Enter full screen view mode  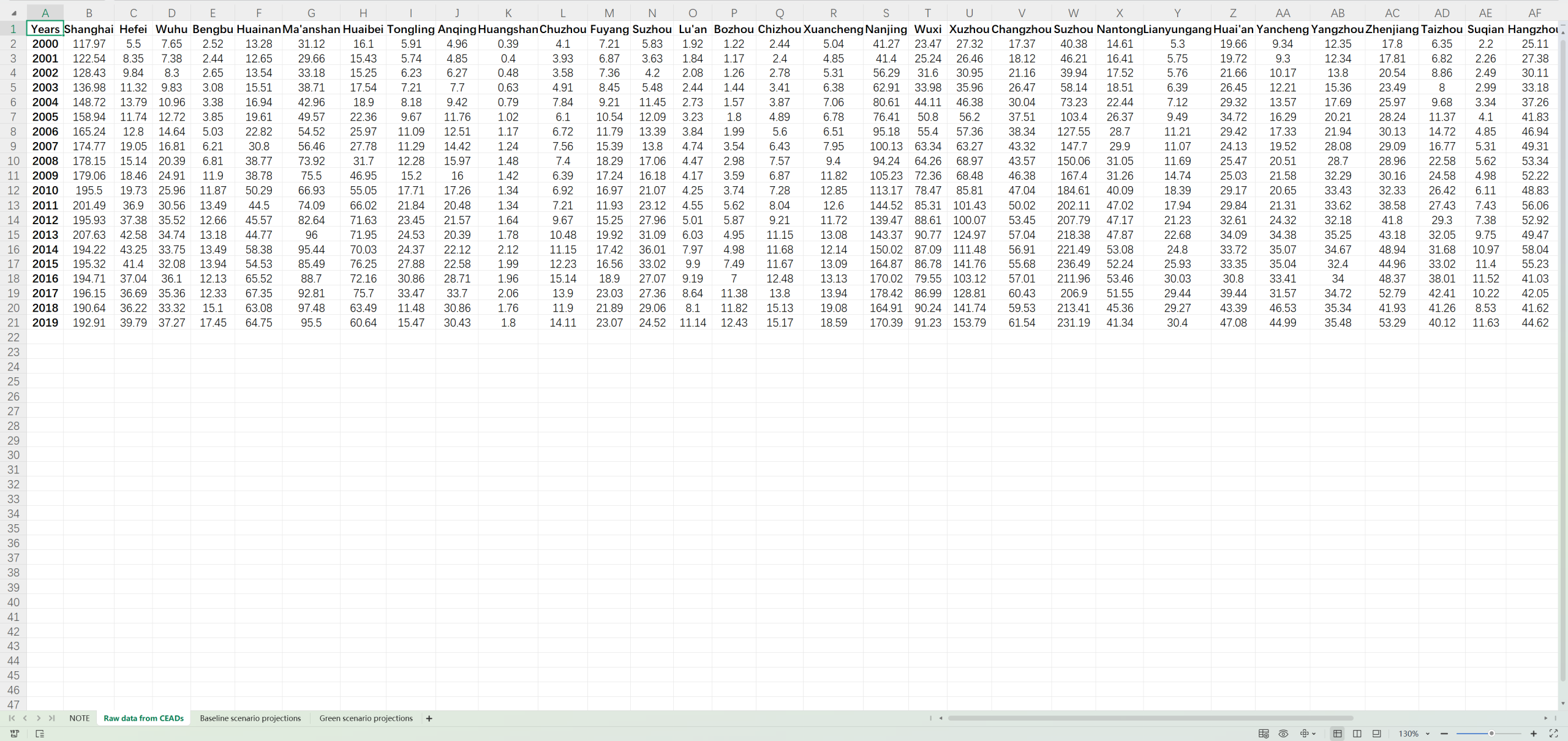pyautogui.click(x=1553, y=734)
